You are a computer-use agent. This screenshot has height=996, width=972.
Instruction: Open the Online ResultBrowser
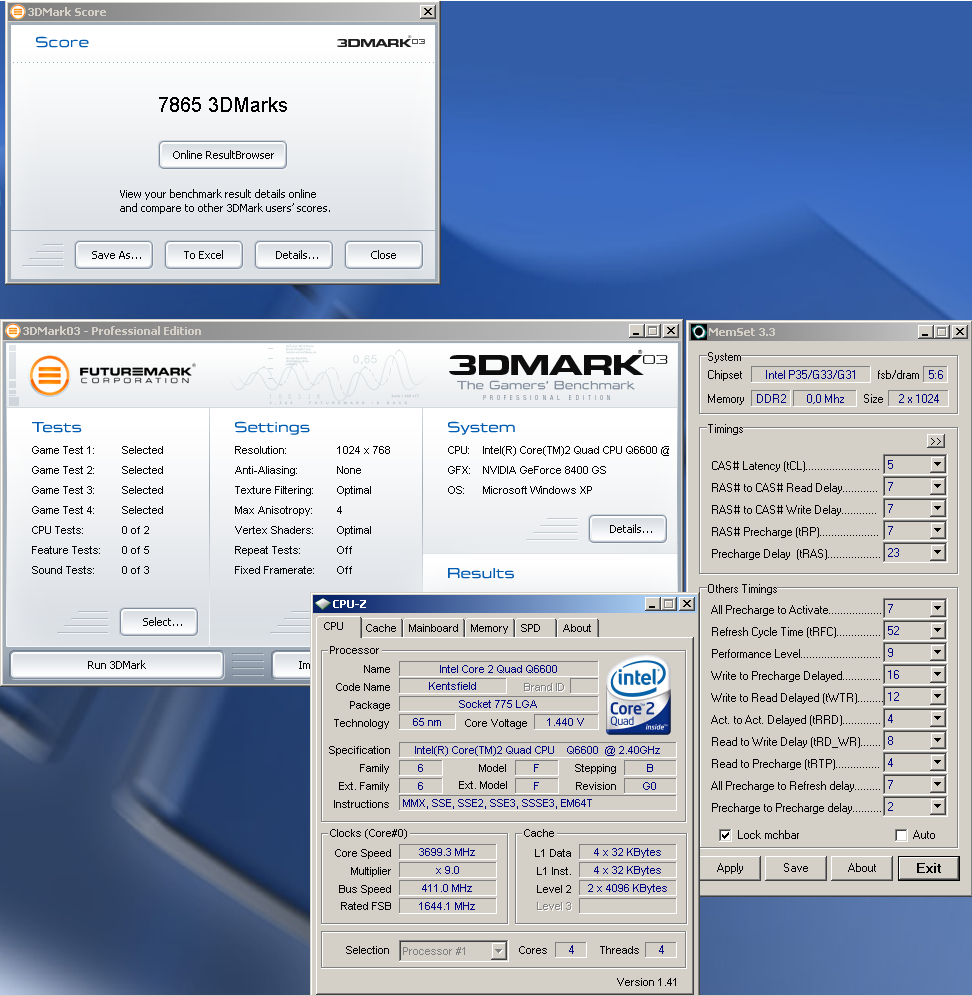coord(223,155)
